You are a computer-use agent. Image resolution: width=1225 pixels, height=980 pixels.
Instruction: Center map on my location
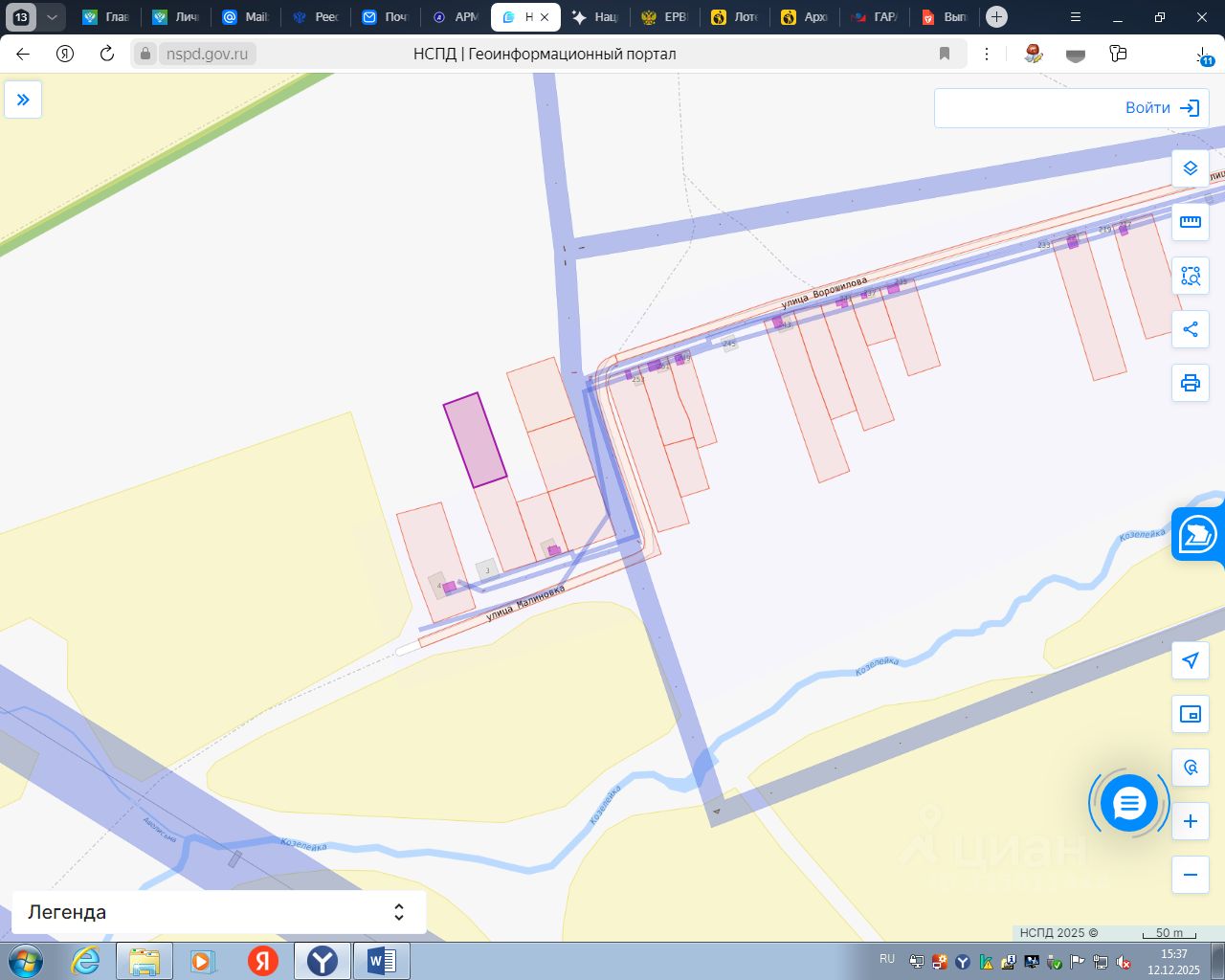coord(1191,660)
